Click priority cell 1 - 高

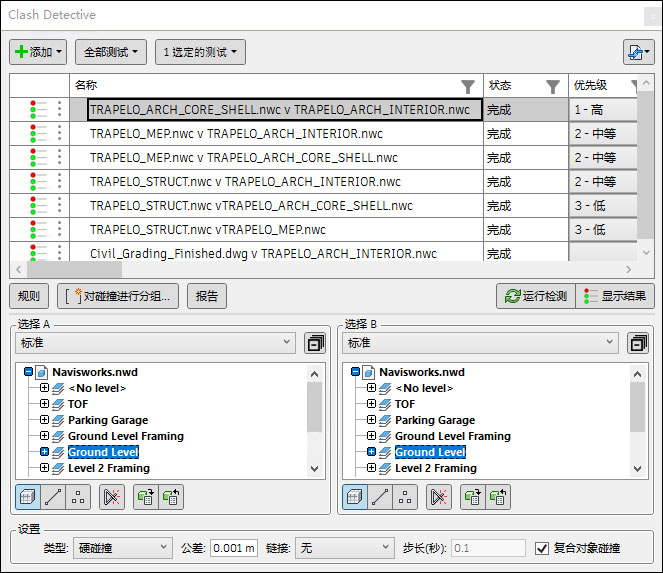[603, 110]
